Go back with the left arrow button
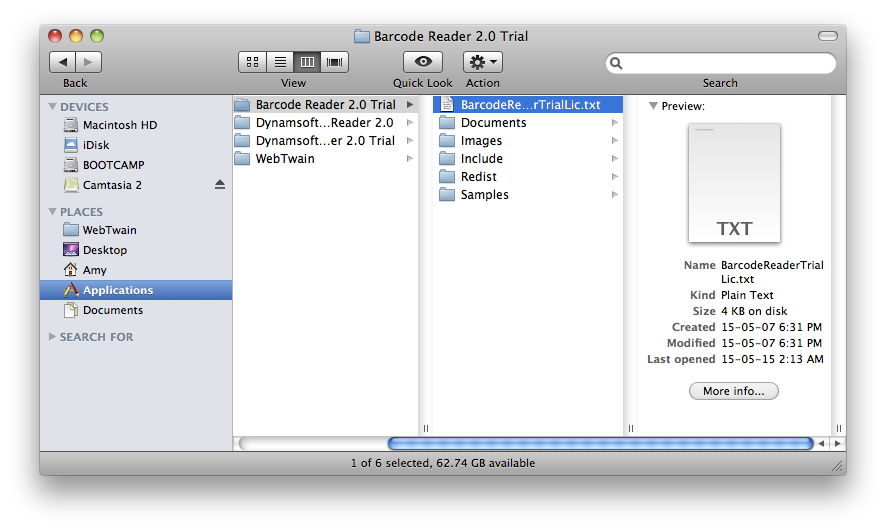The height and width of the screenshot is (530, 886). pos(62,62)
